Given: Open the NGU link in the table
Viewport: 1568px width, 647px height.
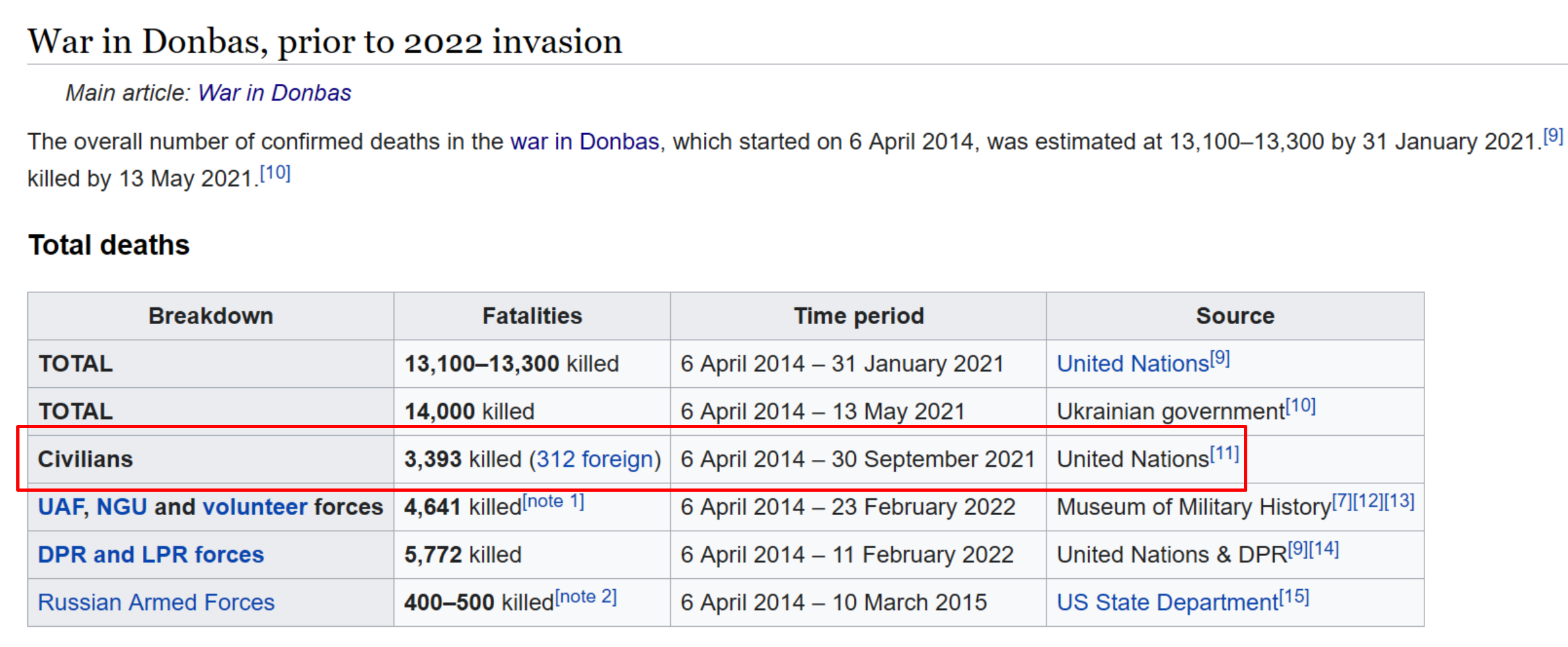Looking at the screenshot, I should pos(121,507).
